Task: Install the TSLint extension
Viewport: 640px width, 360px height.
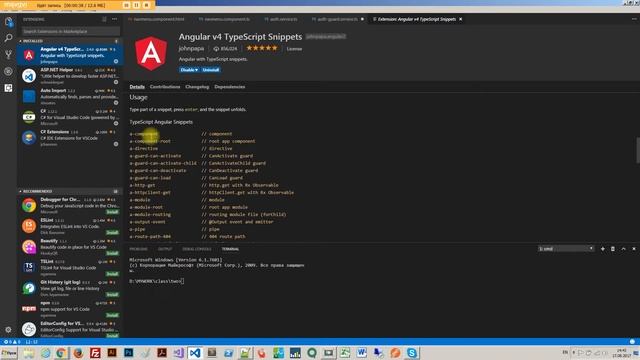Action: pos(112,274)
